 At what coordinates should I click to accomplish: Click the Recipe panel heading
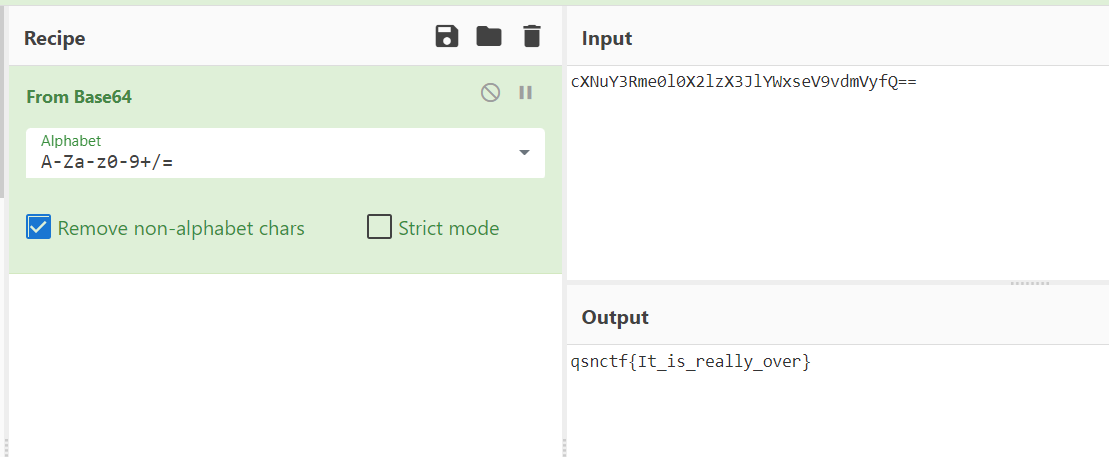click(x=55, y=38)
